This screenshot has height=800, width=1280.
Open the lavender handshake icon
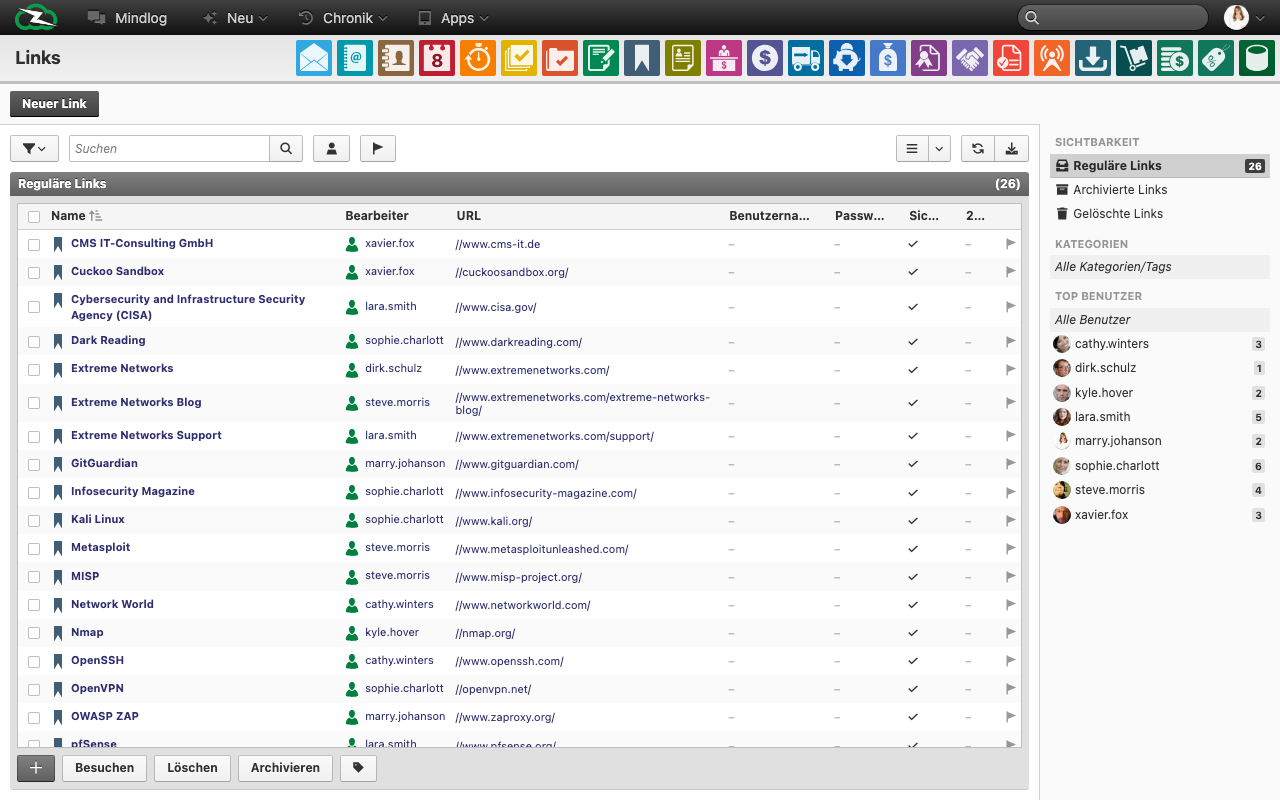(x=970, y=58)
